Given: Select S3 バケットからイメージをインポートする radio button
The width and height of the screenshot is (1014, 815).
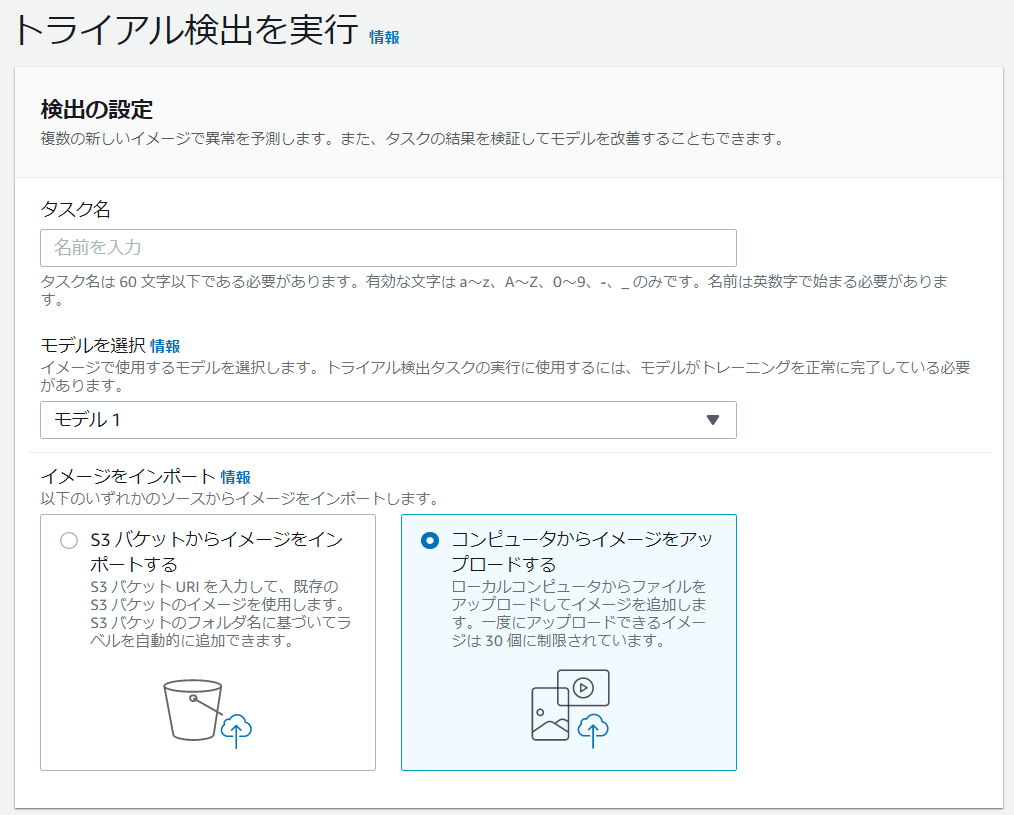Looking at the screenshot, I should (x=69, y=540).
